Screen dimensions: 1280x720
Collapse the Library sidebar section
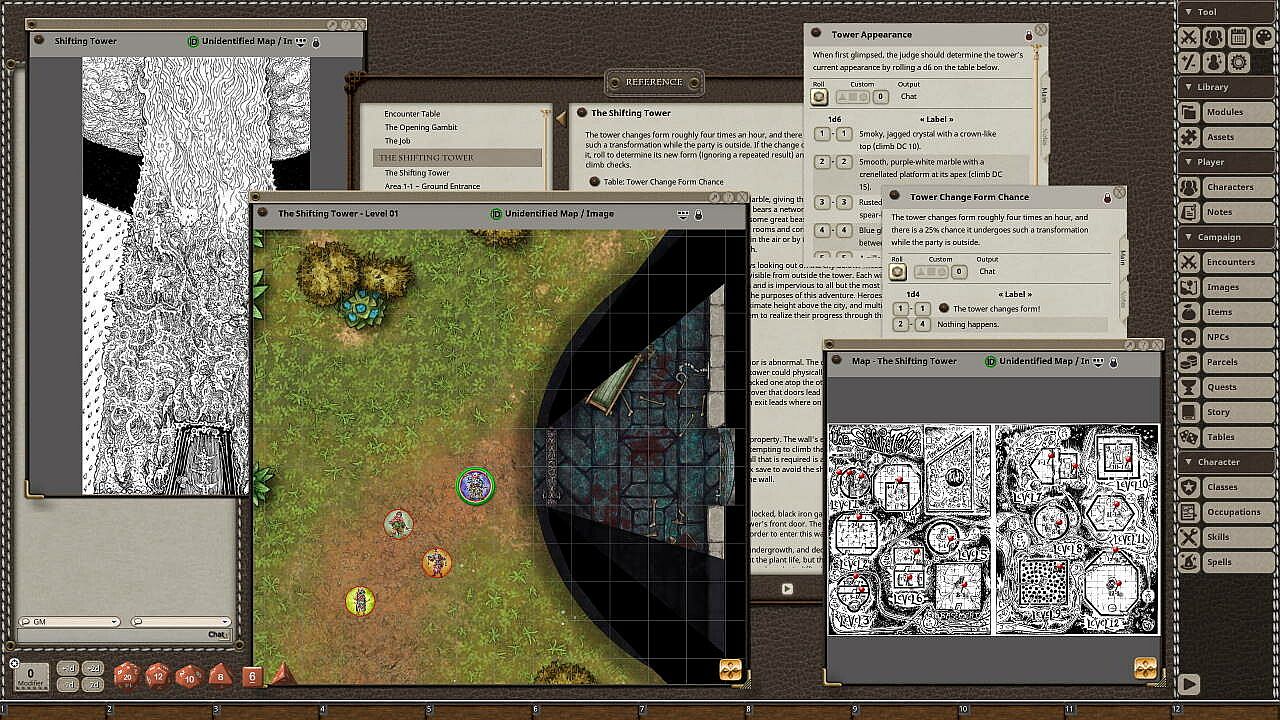(x=1227, y=87)
